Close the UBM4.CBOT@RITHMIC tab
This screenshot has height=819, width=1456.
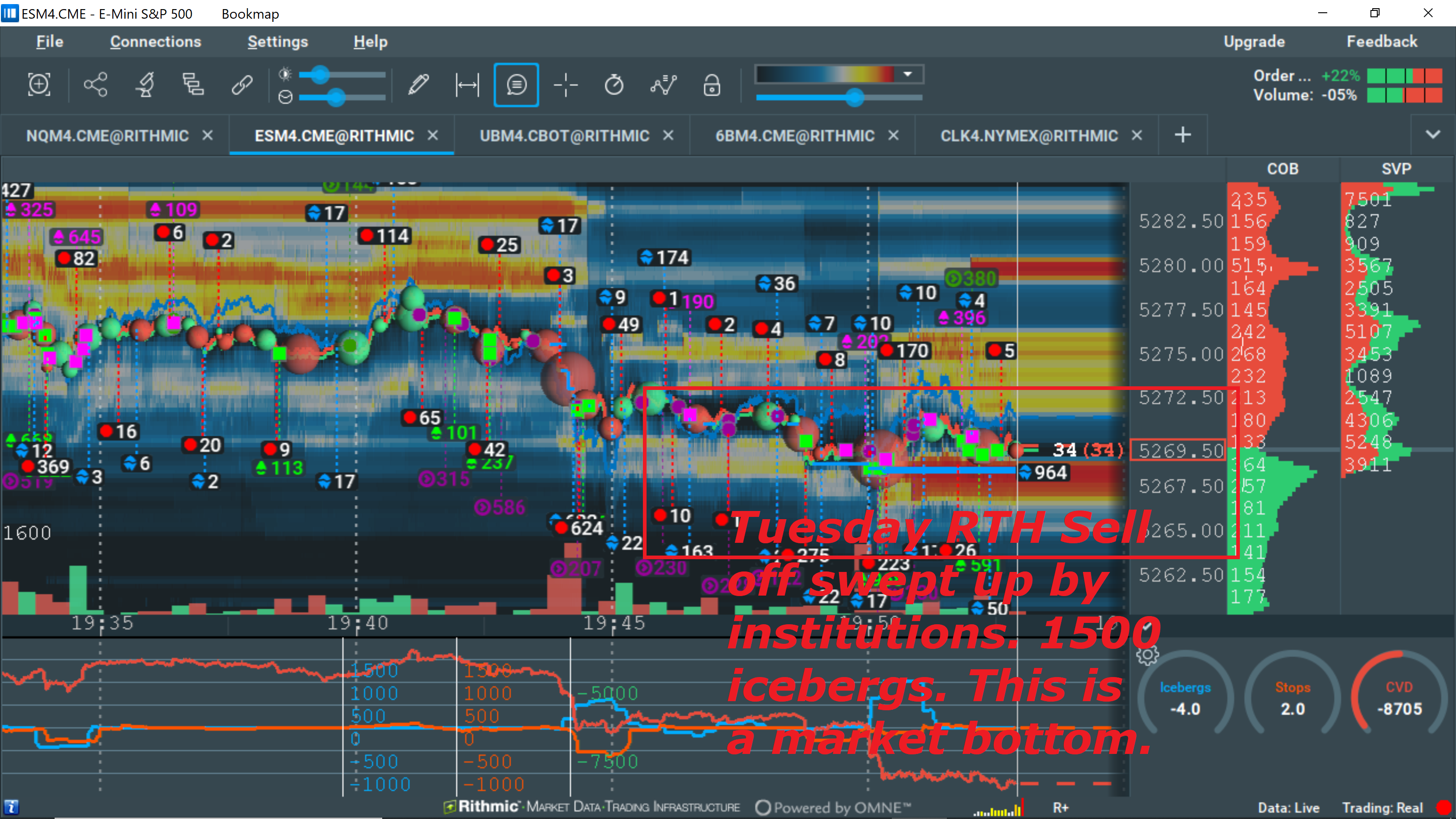[x=668, y=136]
